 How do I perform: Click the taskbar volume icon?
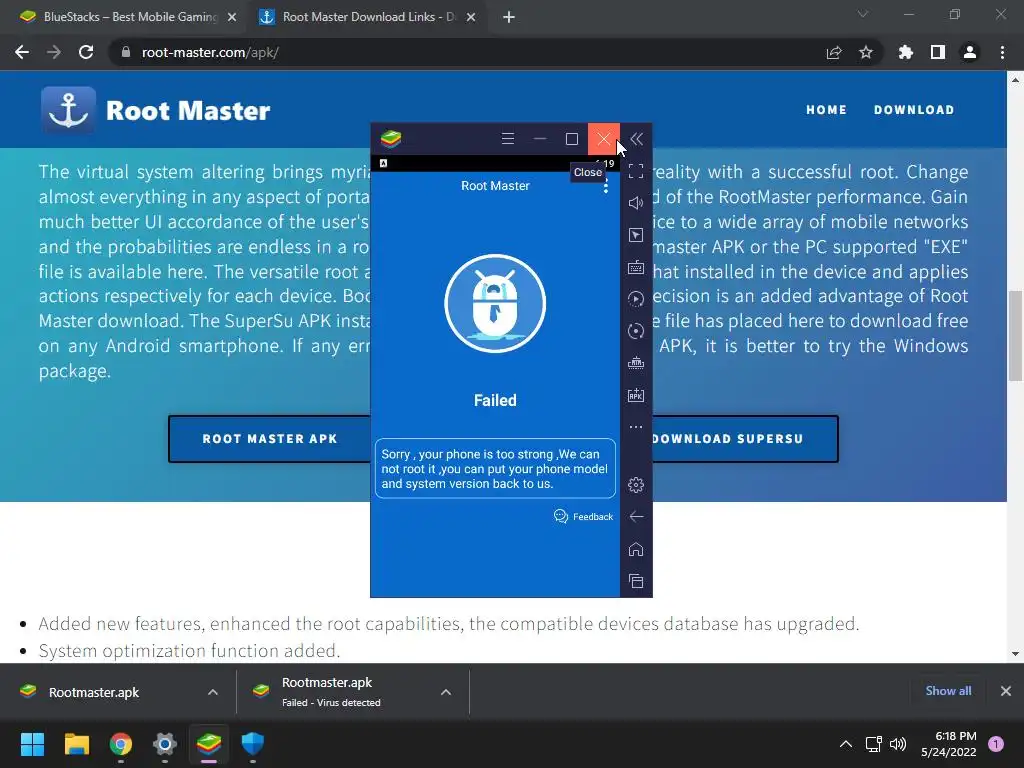[898, 744]
